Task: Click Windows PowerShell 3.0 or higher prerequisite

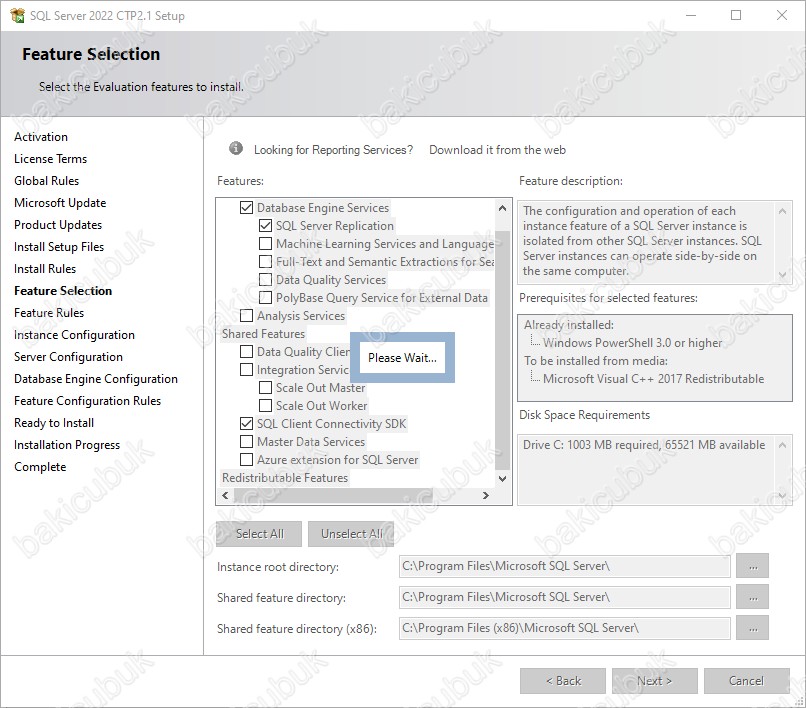Action: click(632, 343)
